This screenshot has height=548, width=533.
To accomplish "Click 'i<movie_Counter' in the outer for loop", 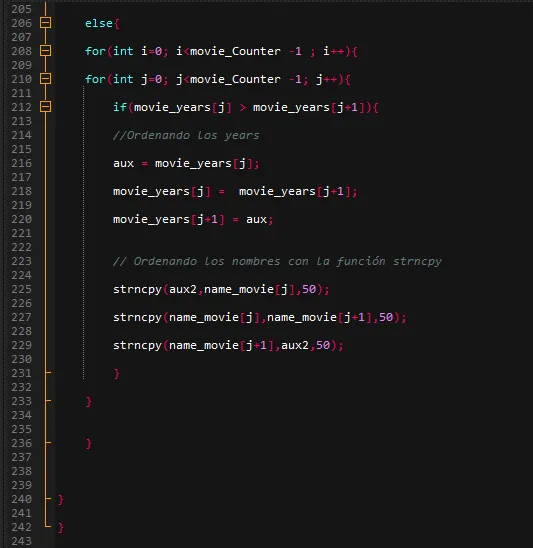I will (228, 51).
